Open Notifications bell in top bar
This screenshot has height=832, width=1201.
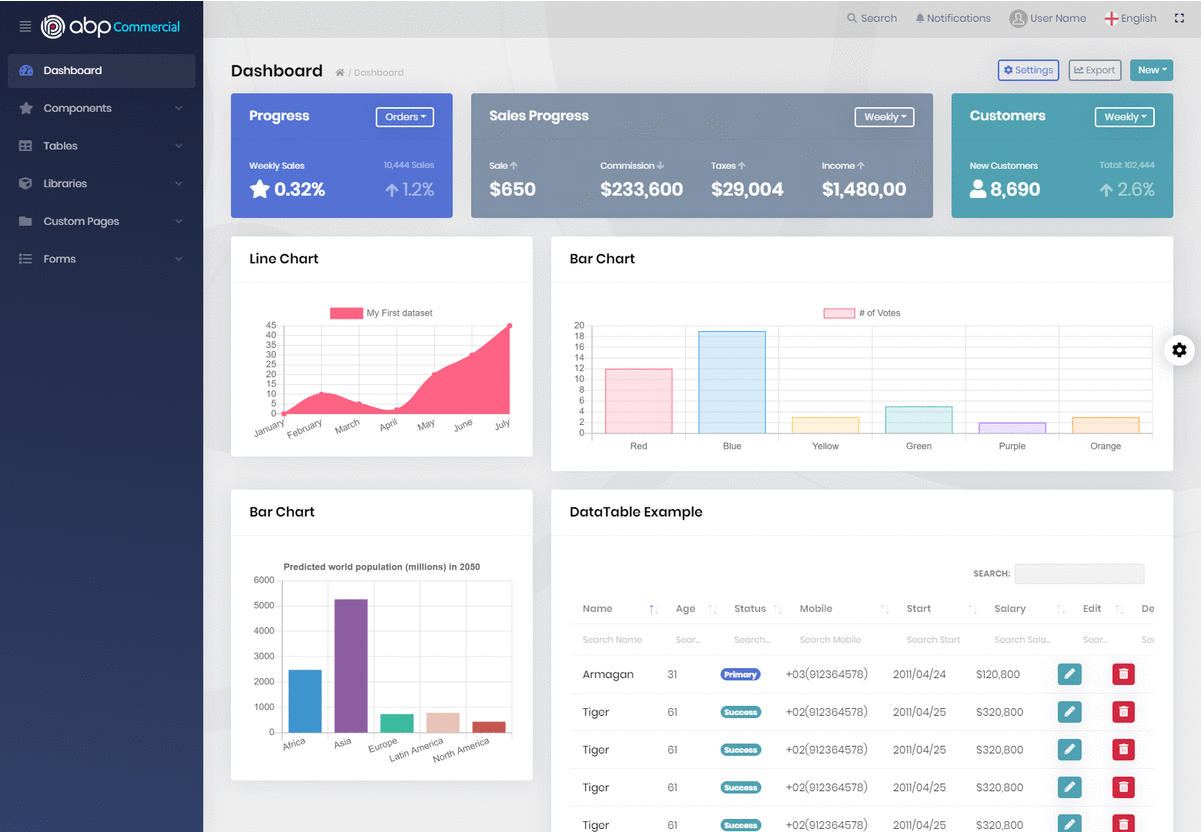pos(952,18)
